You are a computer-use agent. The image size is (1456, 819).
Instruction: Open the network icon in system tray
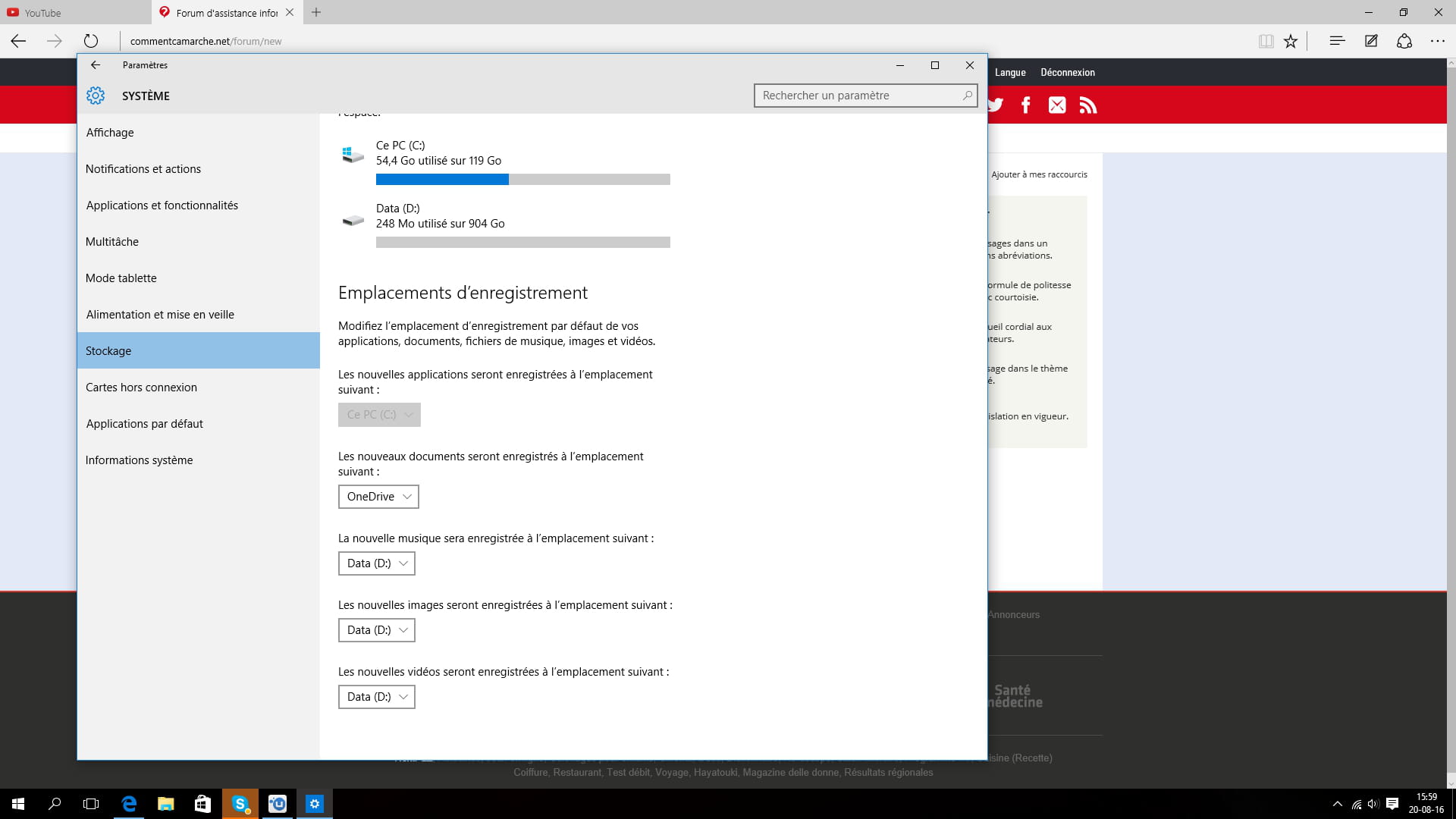pyautogui.click(x=1356, y=804)
